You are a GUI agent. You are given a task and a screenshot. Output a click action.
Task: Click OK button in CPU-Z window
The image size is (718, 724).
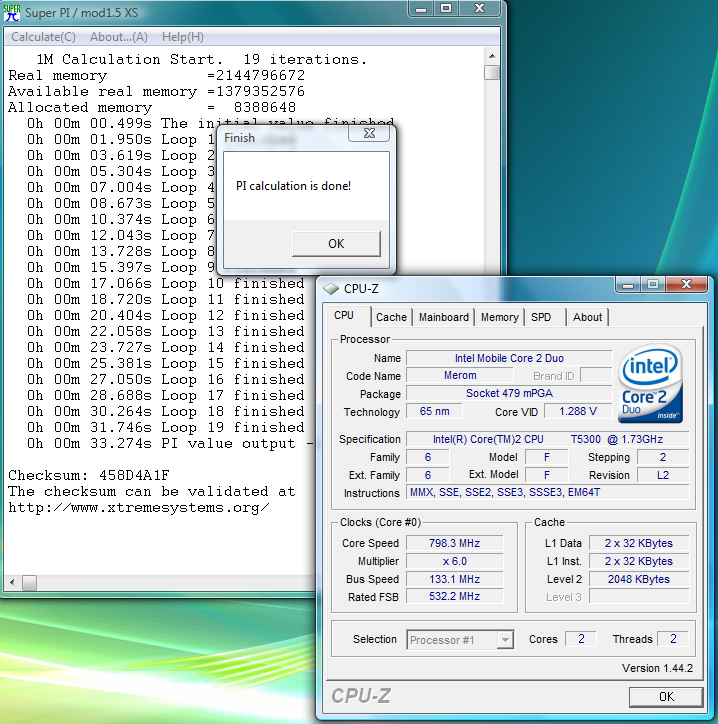666,697
